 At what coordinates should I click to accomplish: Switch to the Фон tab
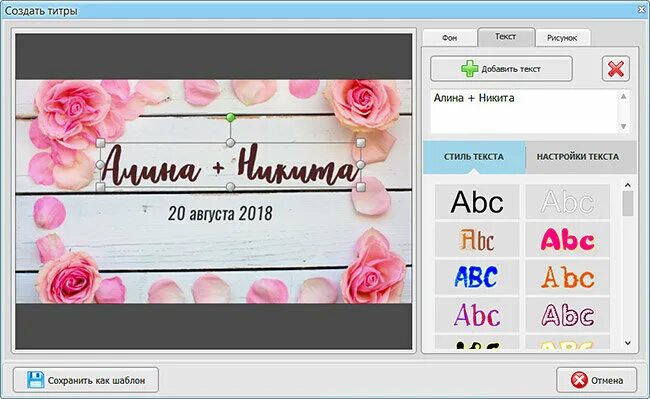pos(450,38)
